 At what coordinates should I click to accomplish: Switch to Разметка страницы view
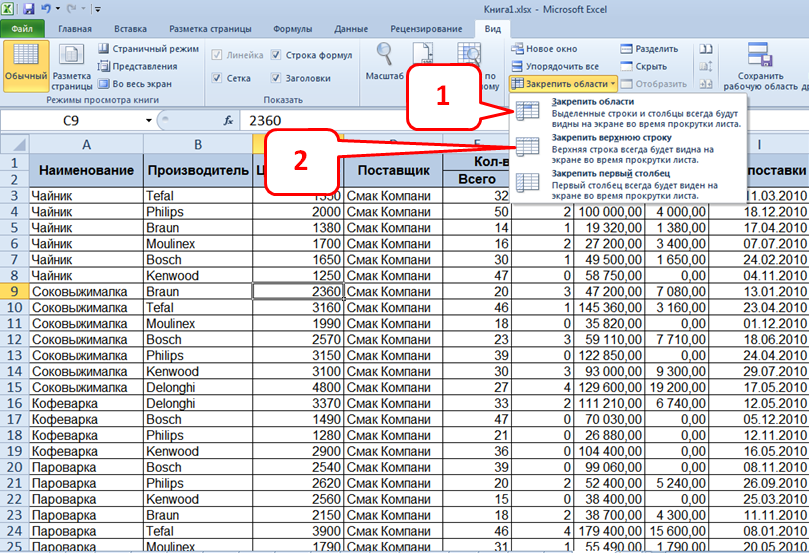[x=71, y=62]
